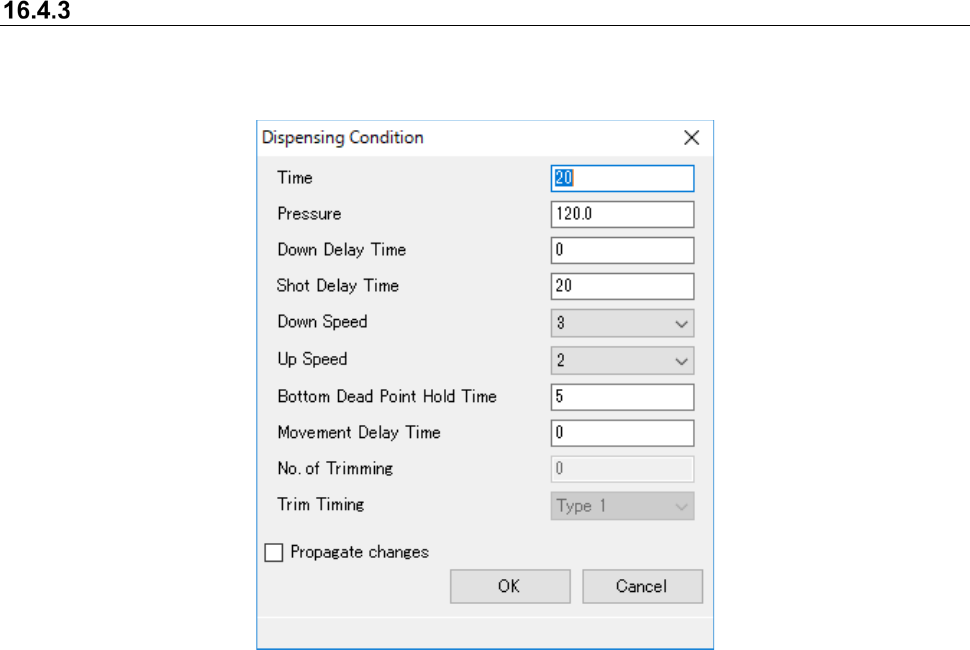Click the Trim Timing label text
The height and width of the screenshot is (650, 970).
(x=320, y=505)
